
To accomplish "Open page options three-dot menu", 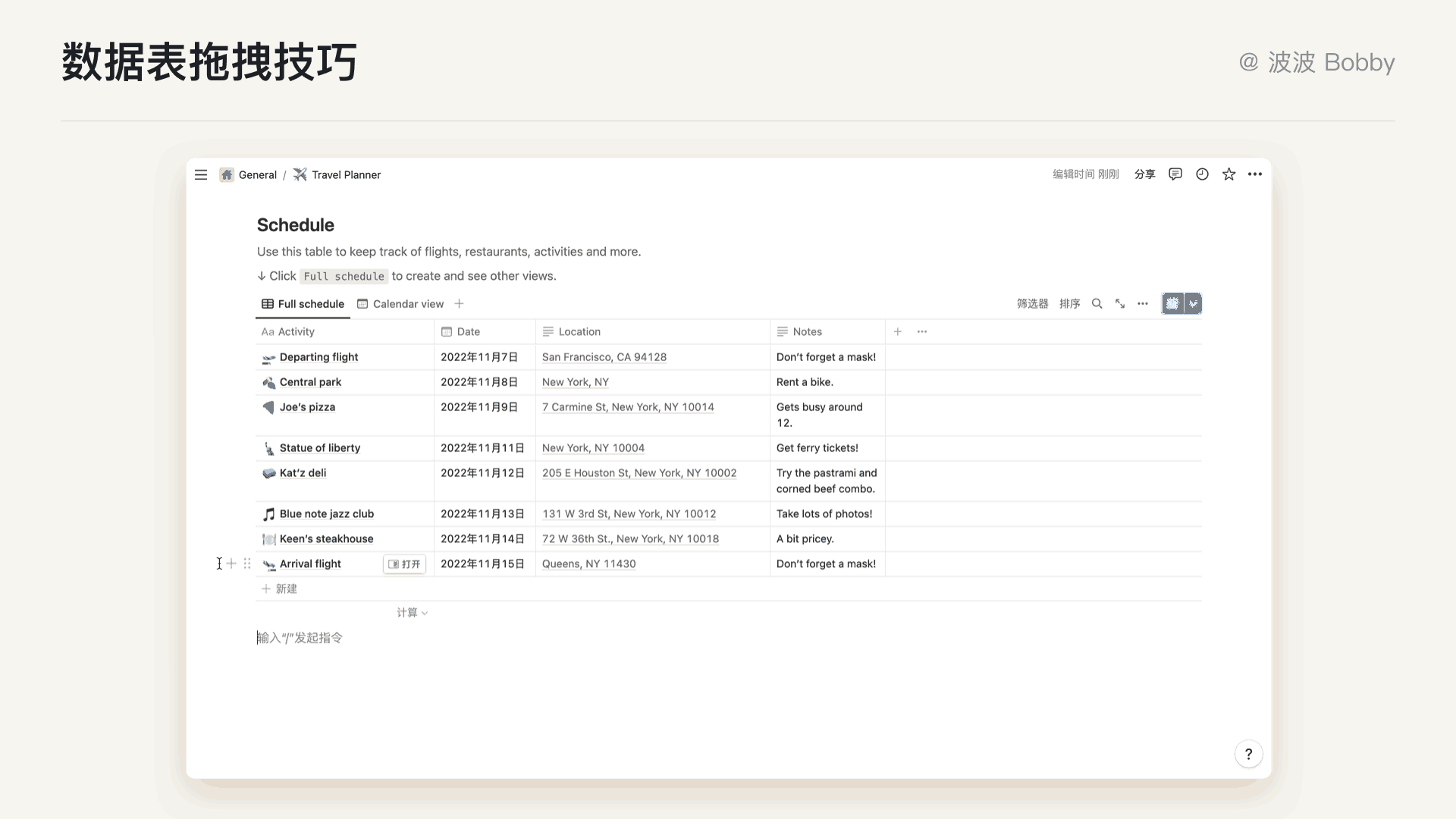I will pos(1255,174).
